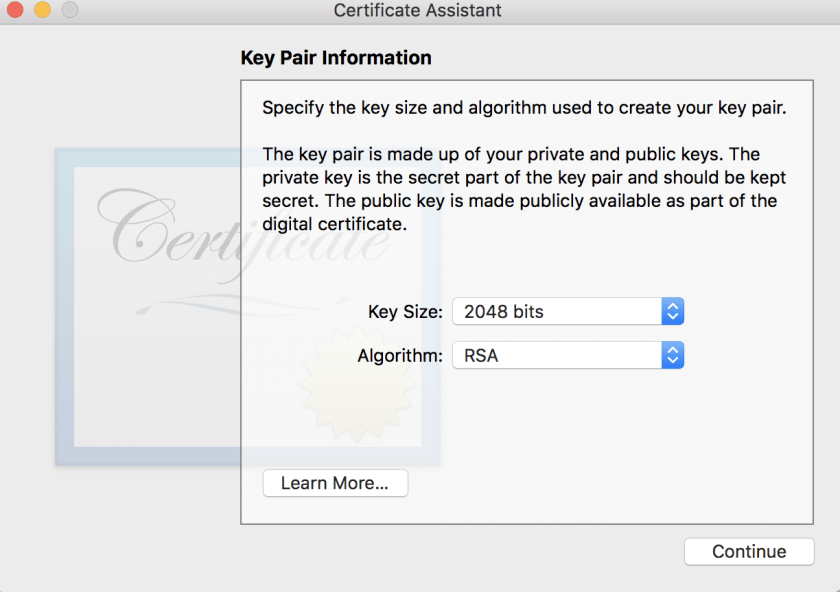Click the Key Pair Information heading
This screenshot has width=840, height=592.
(x=336, y=58)
